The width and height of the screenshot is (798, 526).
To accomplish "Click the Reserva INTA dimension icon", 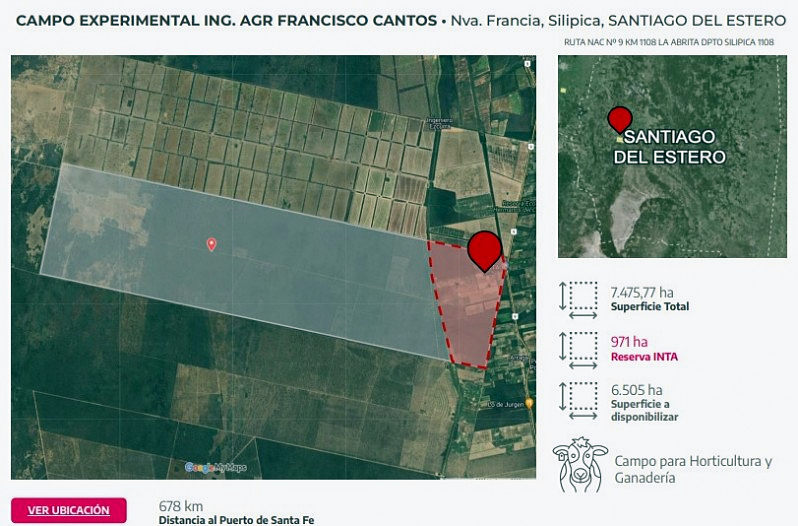I will pyautogui.click(x=577, y=348).
